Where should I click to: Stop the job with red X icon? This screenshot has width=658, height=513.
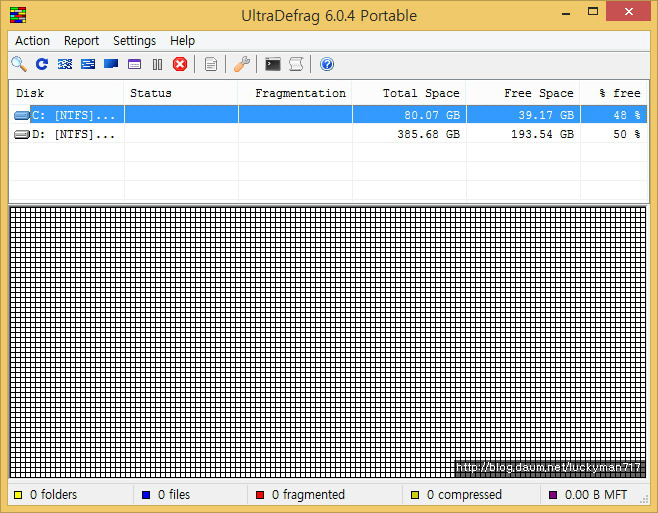180,64
